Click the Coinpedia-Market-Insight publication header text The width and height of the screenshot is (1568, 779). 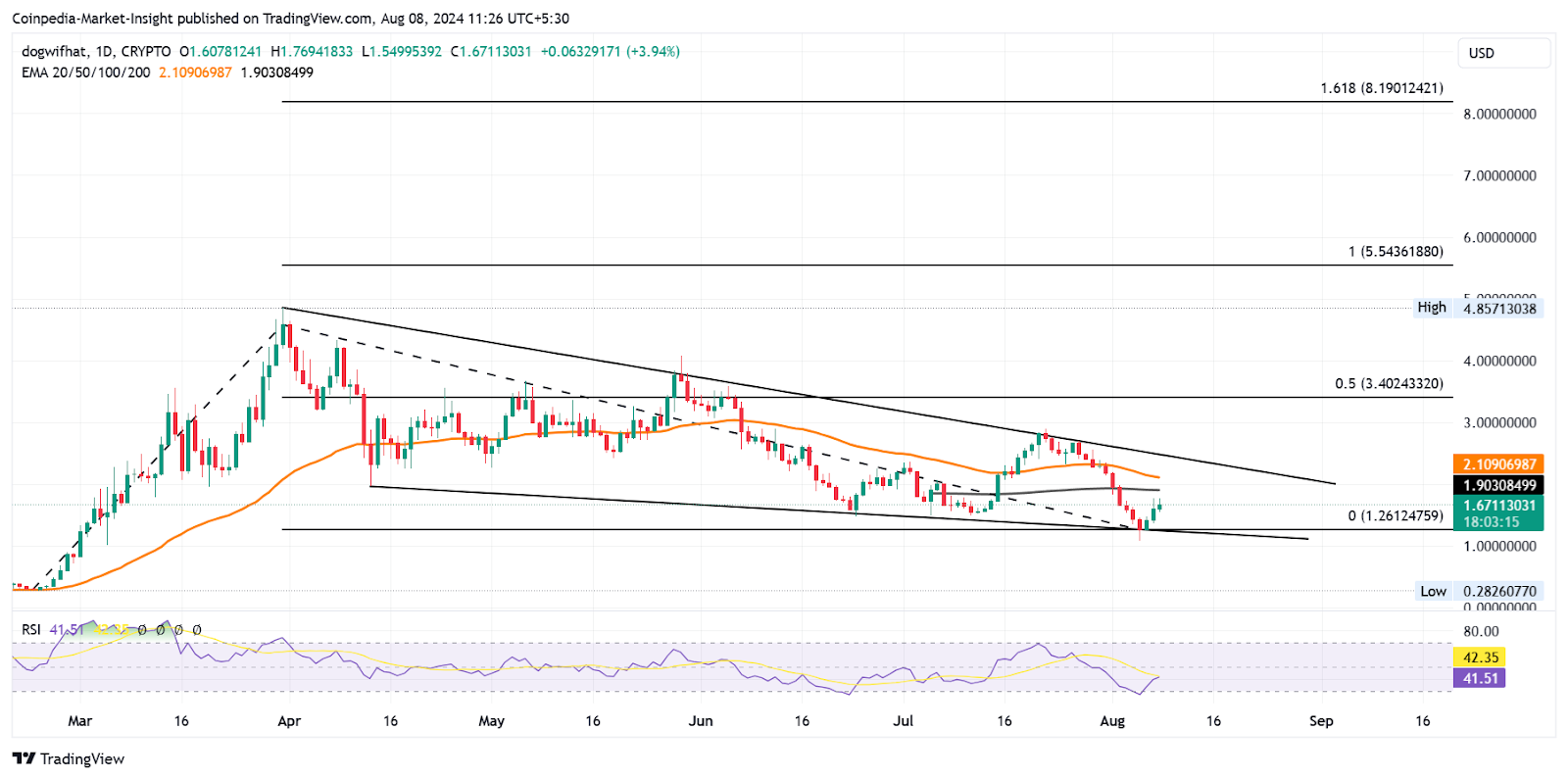coord(290,18)
